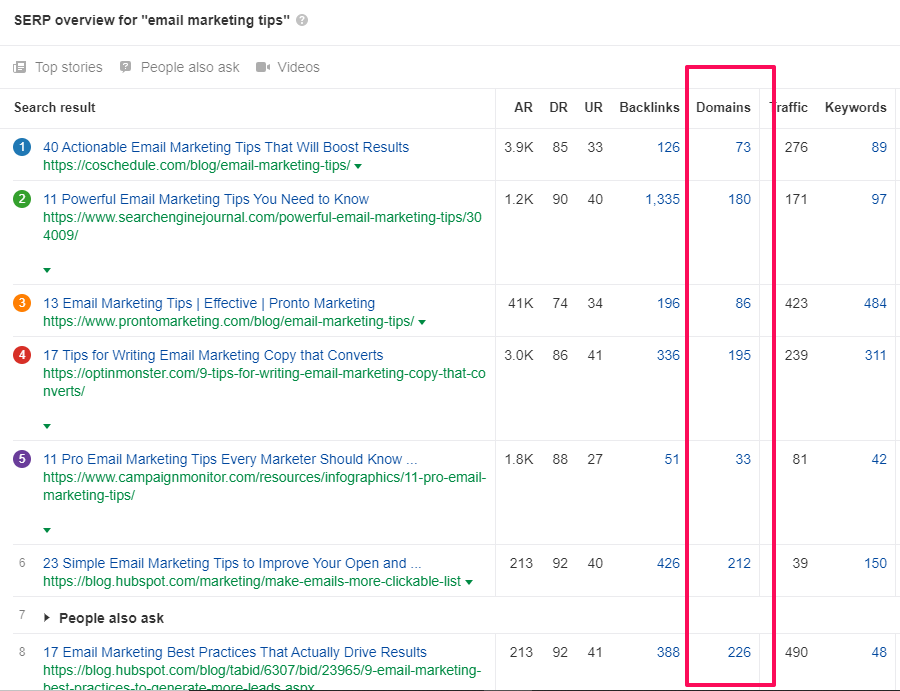Click the 212 domains value for HubSpot
This screenshot has height=691, width=900.
coord(738,563)
